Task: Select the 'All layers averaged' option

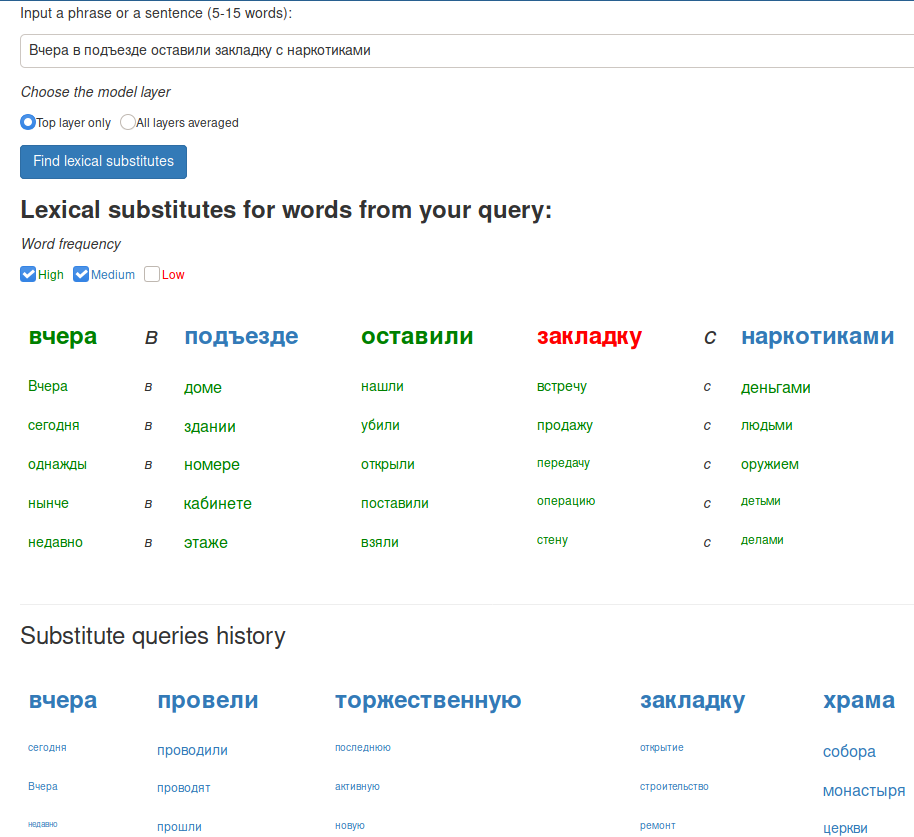Action: (128, 122)
